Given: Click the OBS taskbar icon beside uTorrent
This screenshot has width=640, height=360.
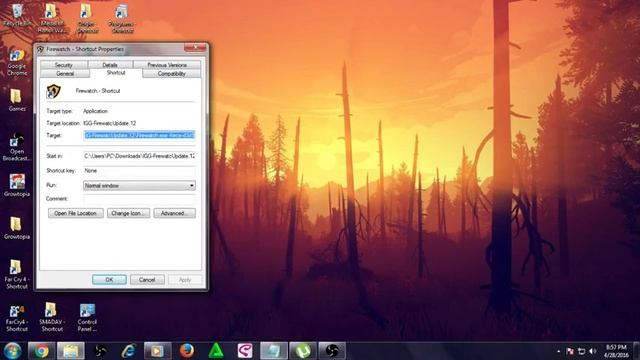Looking at the screenshot, I should [332, 351].
